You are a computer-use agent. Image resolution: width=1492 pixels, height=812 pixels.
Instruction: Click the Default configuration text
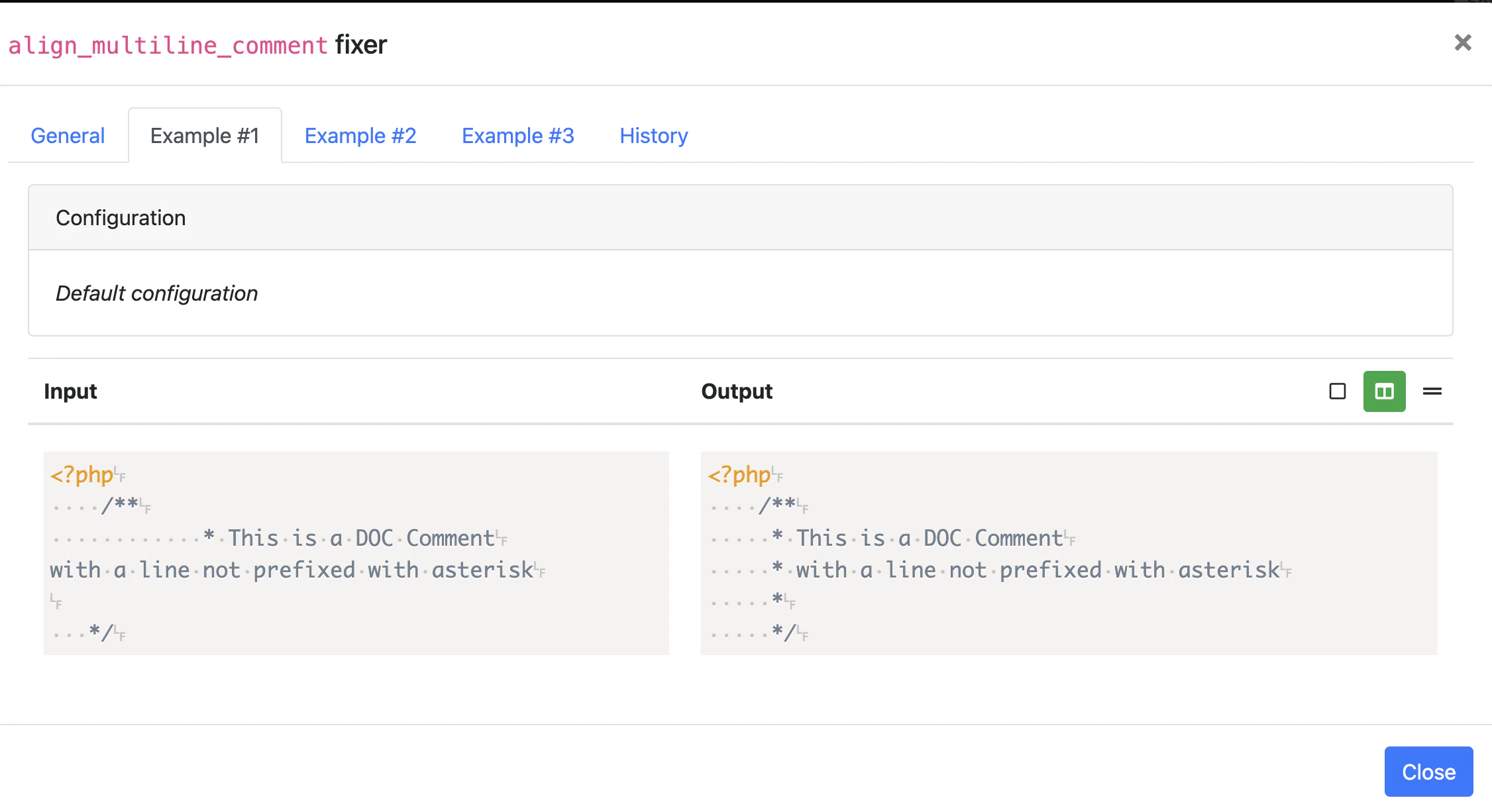156,293
